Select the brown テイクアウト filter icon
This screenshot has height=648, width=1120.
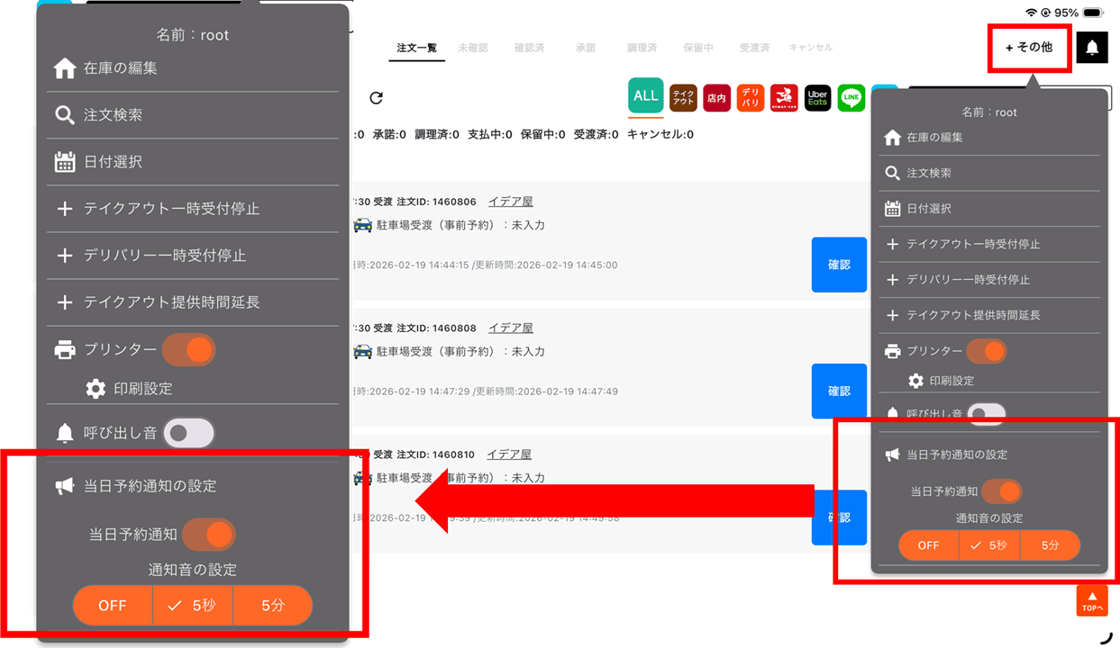(683, 97)
